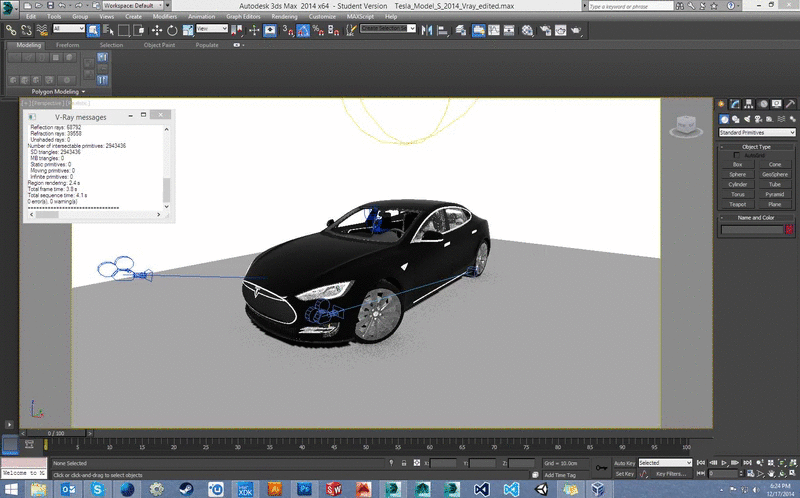Click the Unlink Selection tool
800x498 pixels.
point(26,30)
